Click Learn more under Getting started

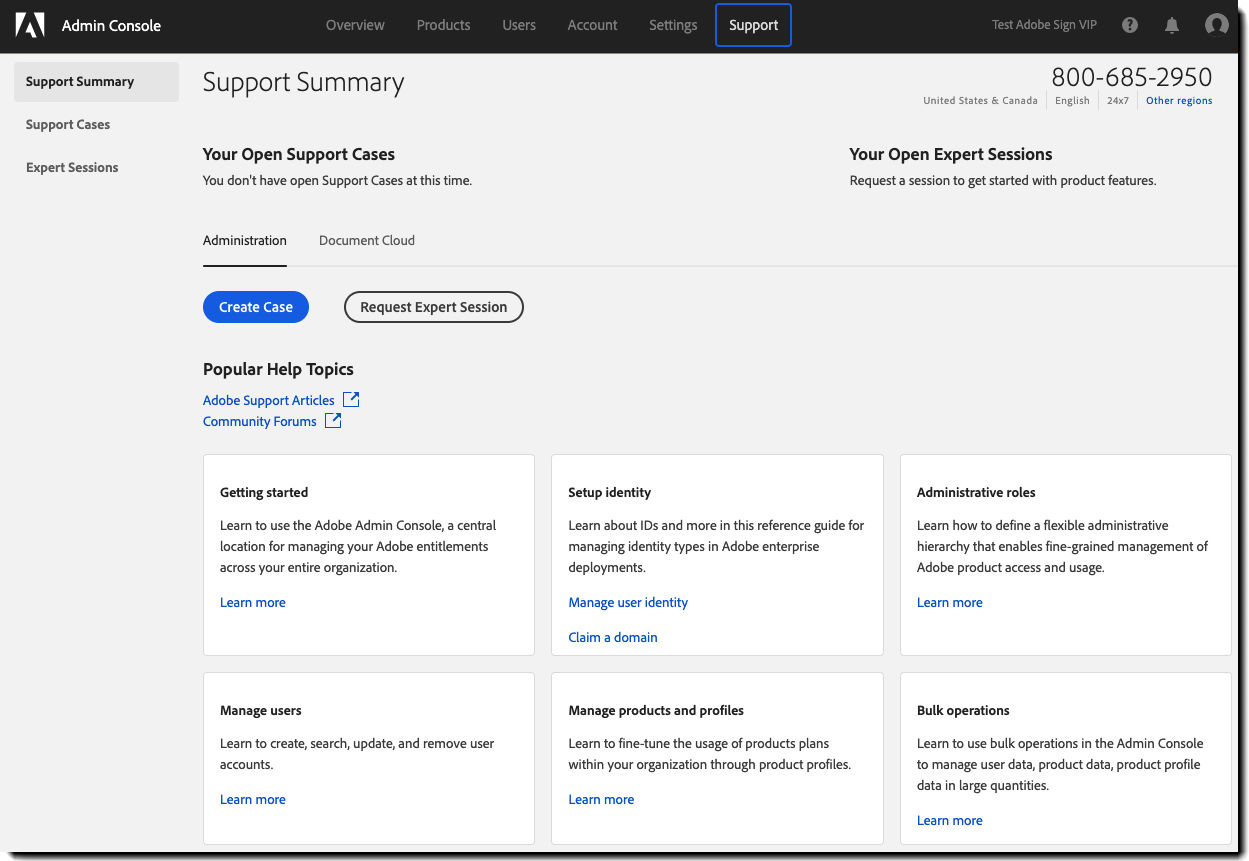click(x=253, y=602)
